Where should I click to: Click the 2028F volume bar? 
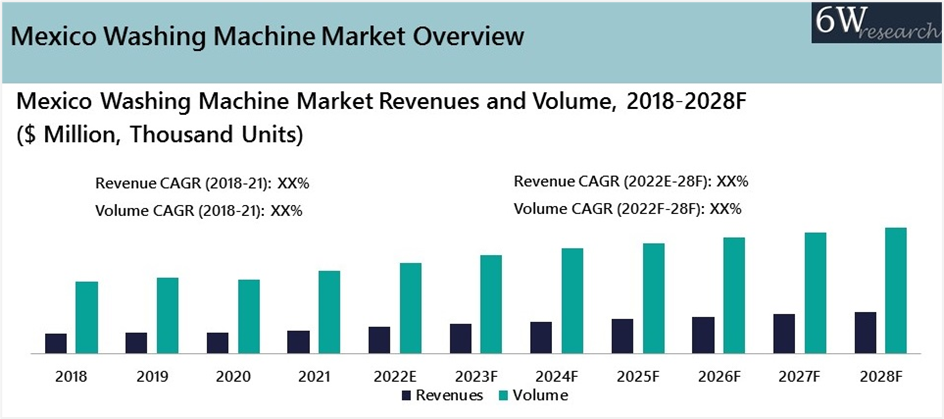click(x=896, y=290)
